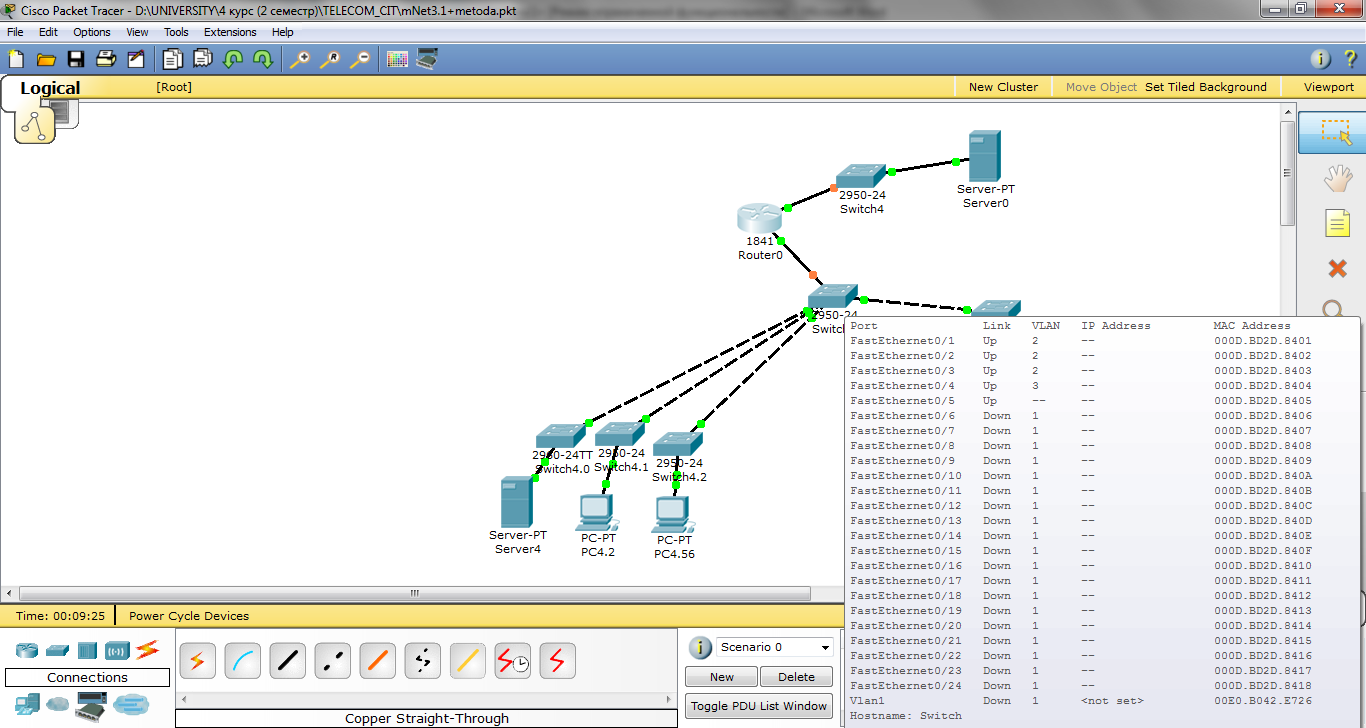Select Hubs device category

[87, 651]
